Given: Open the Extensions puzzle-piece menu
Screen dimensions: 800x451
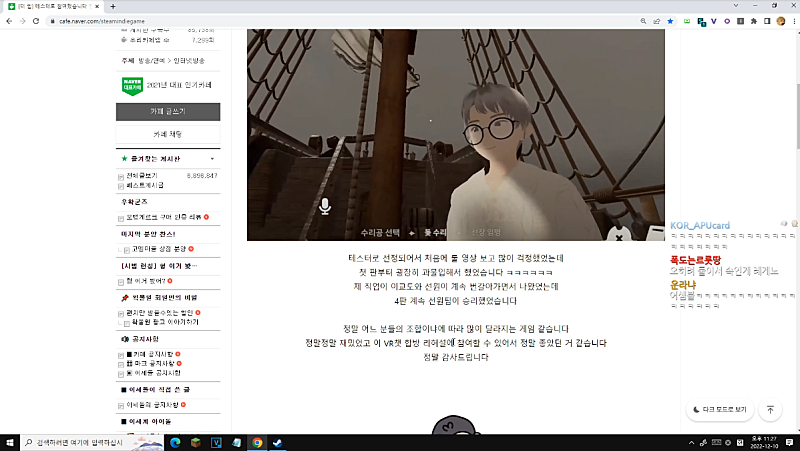Looking at the screenshot, I should (754, 21).
